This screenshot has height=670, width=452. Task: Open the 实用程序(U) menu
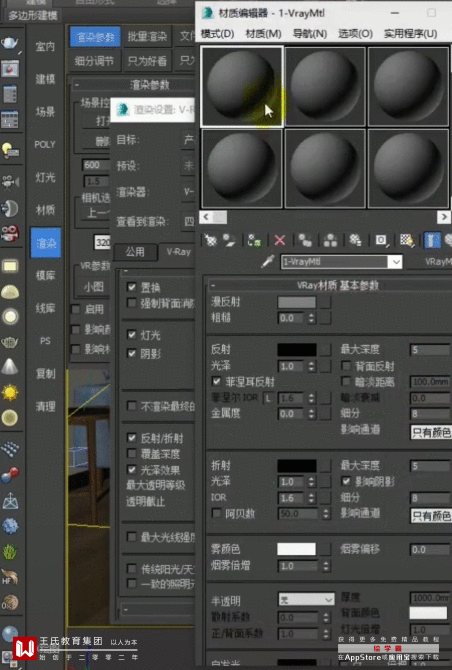[x=410, y=34]
